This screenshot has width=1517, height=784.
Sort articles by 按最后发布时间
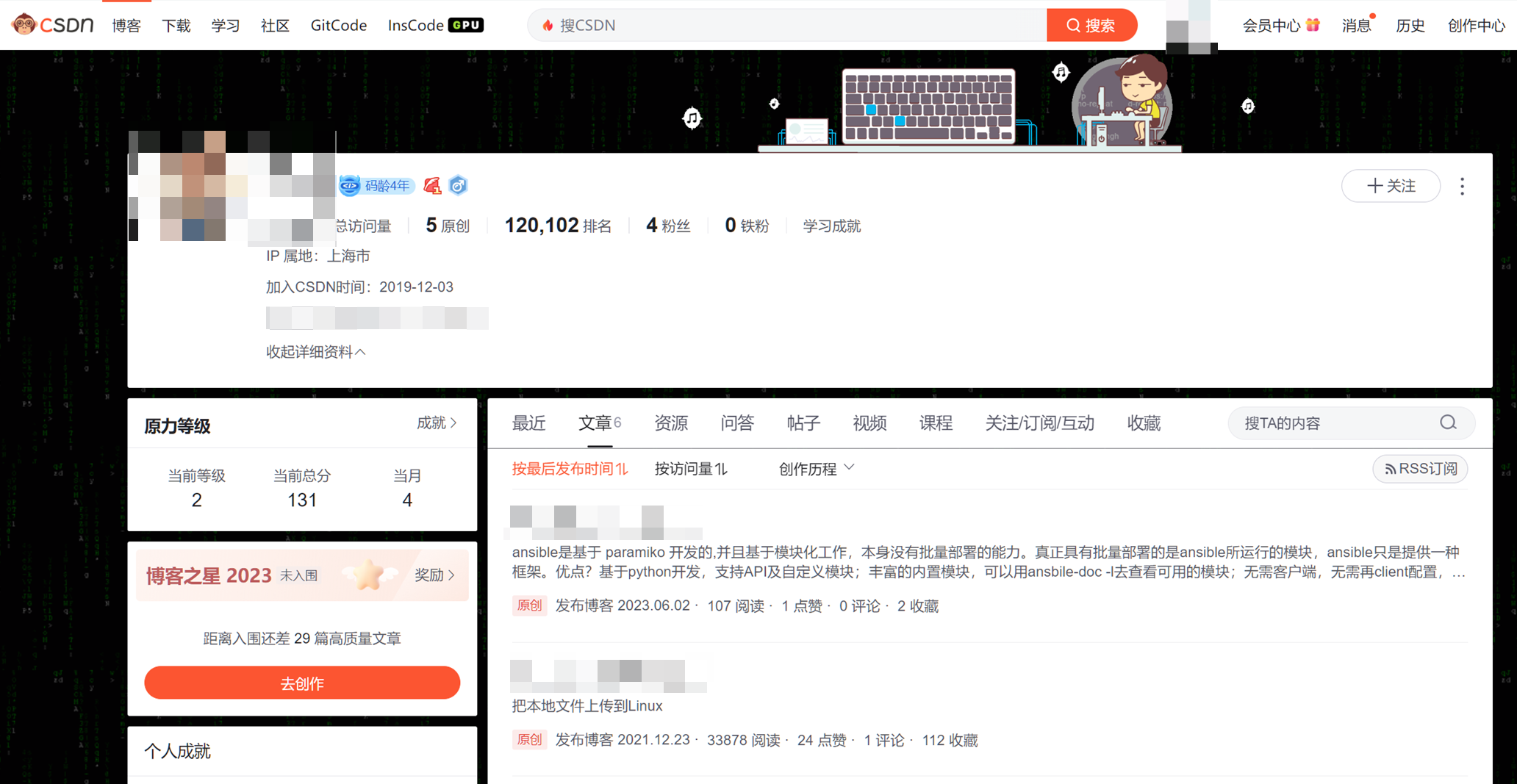tap(570, 469)
